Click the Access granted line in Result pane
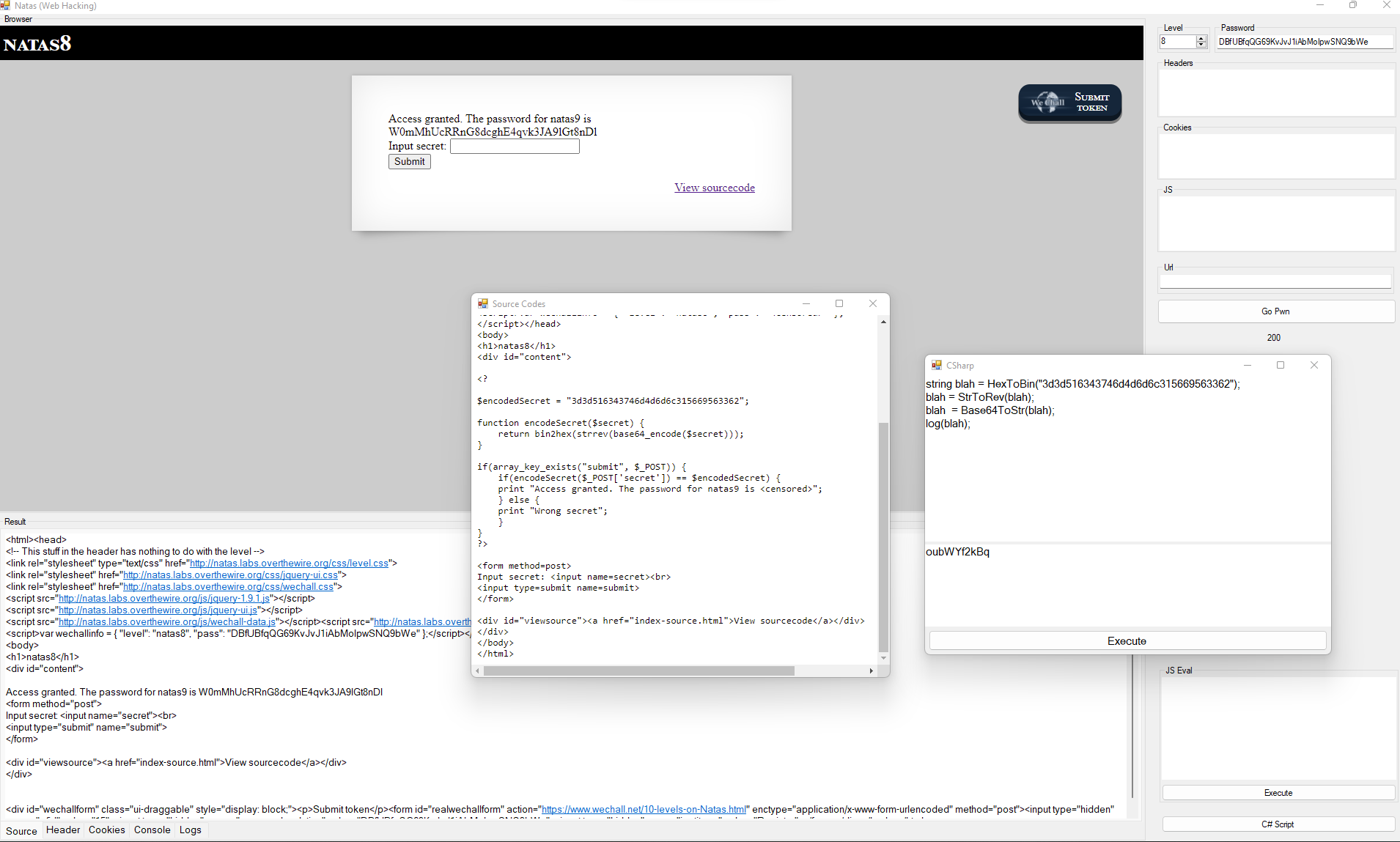Viewport: 1400px width, 842px height. click(194, 692)
